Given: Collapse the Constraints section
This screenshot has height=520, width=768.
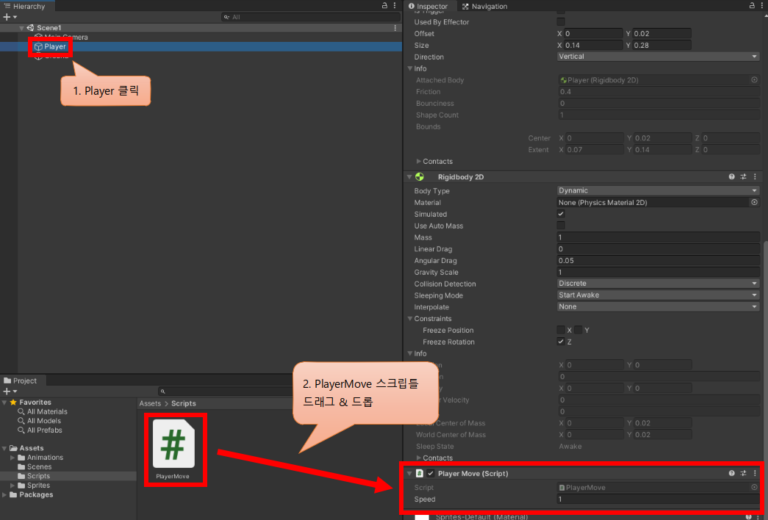Looking at the screenshot, I should coord(410,319).
